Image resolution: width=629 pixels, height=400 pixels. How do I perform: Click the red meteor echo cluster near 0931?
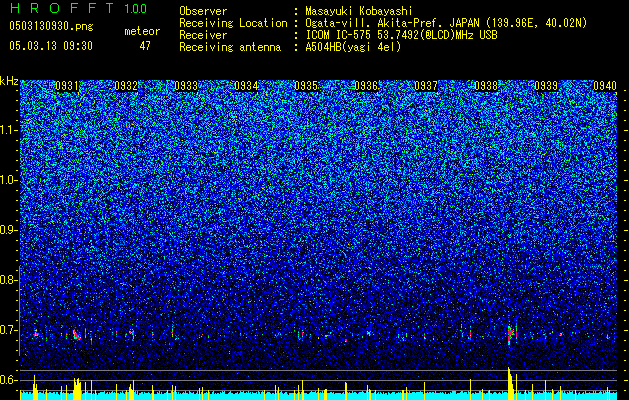point(76,335)
